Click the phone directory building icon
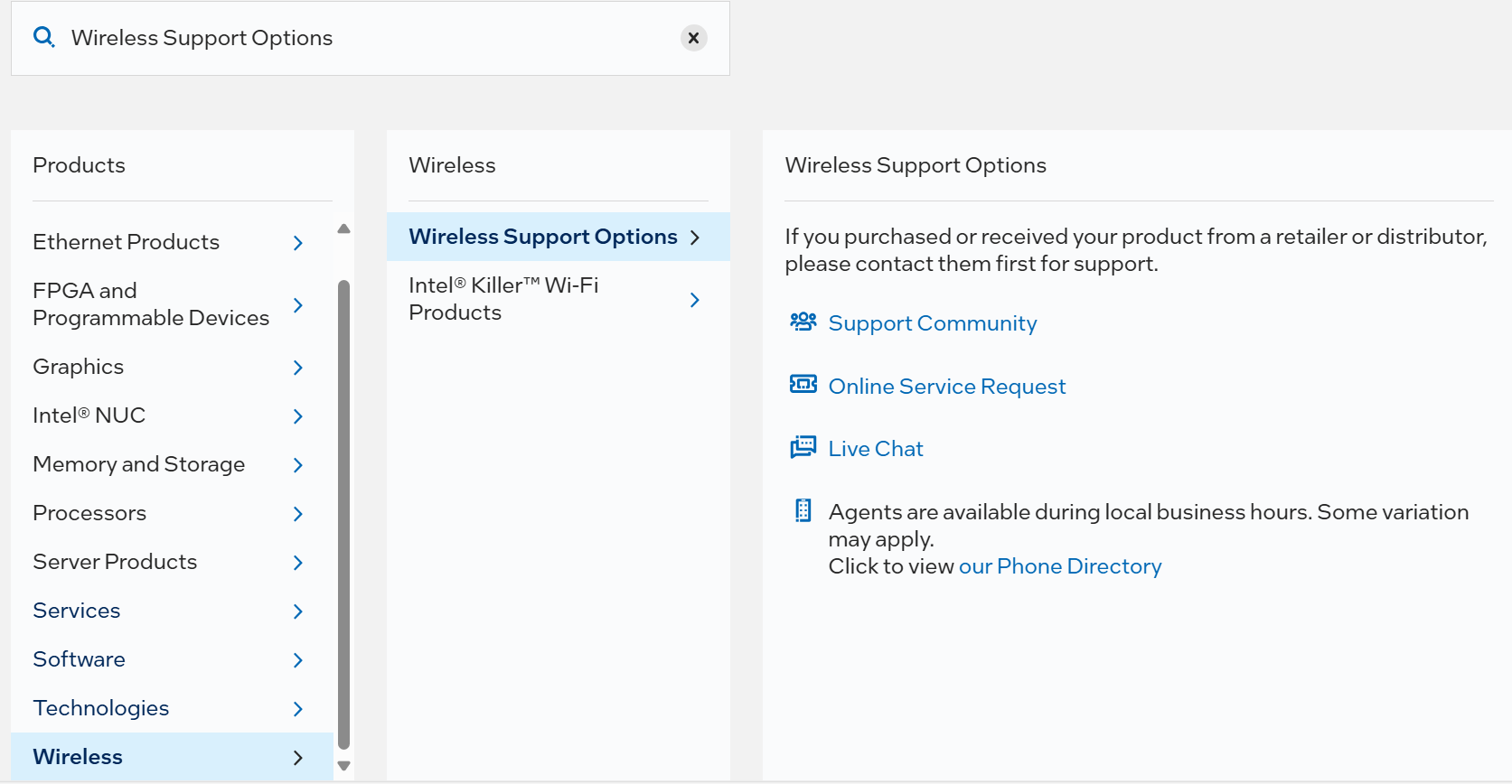Image resolution: width=1512 pixels, height=784 pixels. click(x=803, y=510)
